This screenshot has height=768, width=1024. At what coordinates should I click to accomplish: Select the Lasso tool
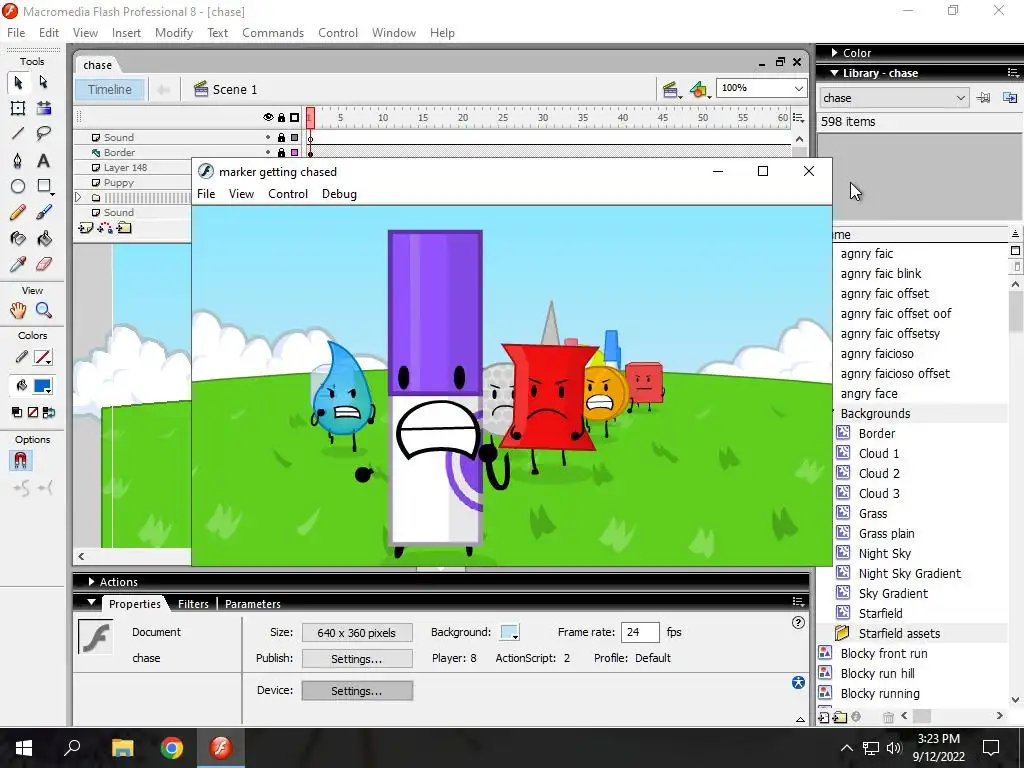click(44, 134)
